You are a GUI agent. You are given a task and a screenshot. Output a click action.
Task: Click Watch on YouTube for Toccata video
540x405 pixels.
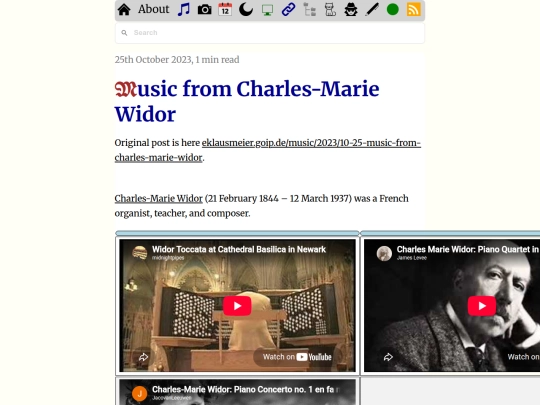297,357
